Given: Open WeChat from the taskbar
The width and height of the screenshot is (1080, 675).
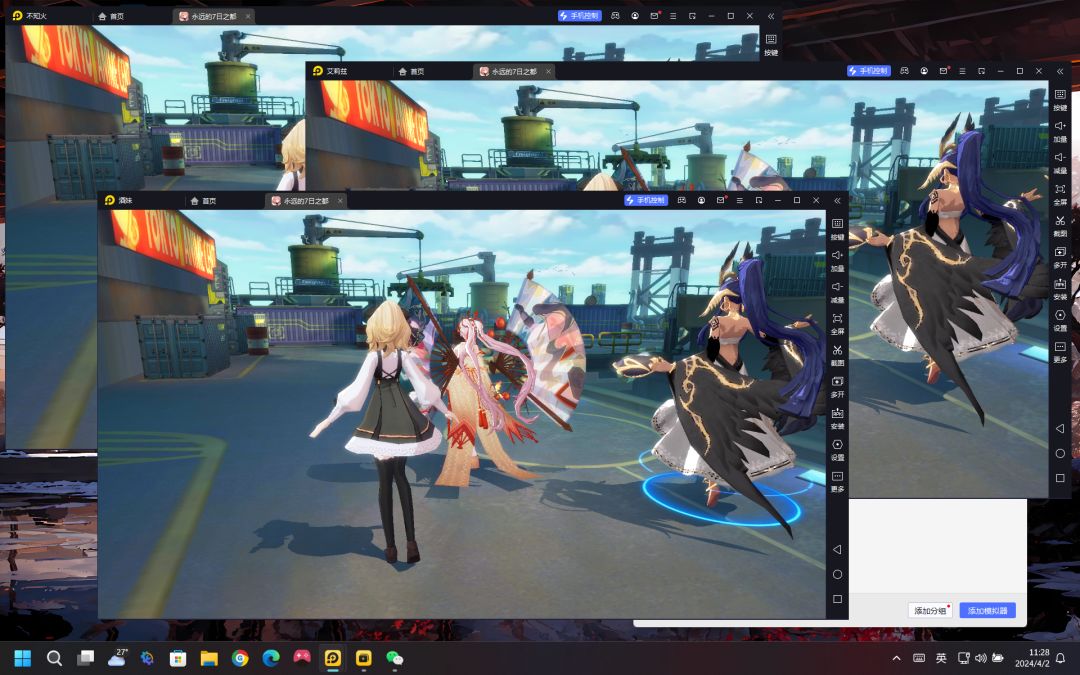Looking at the screenshot, I should coord(395,658).
